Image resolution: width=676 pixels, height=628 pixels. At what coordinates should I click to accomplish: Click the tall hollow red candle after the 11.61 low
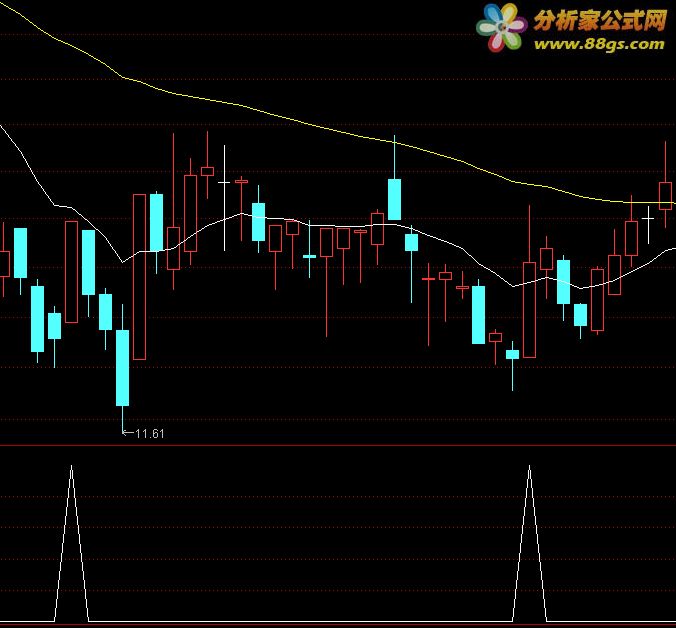click(x=139, y=277)
